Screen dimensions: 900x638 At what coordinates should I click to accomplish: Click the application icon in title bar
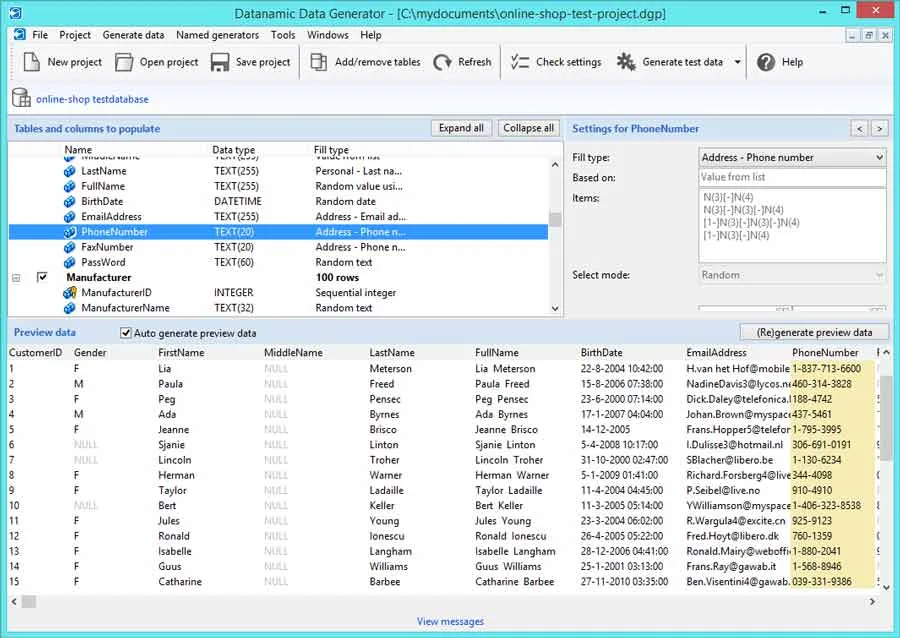point(15,12)
